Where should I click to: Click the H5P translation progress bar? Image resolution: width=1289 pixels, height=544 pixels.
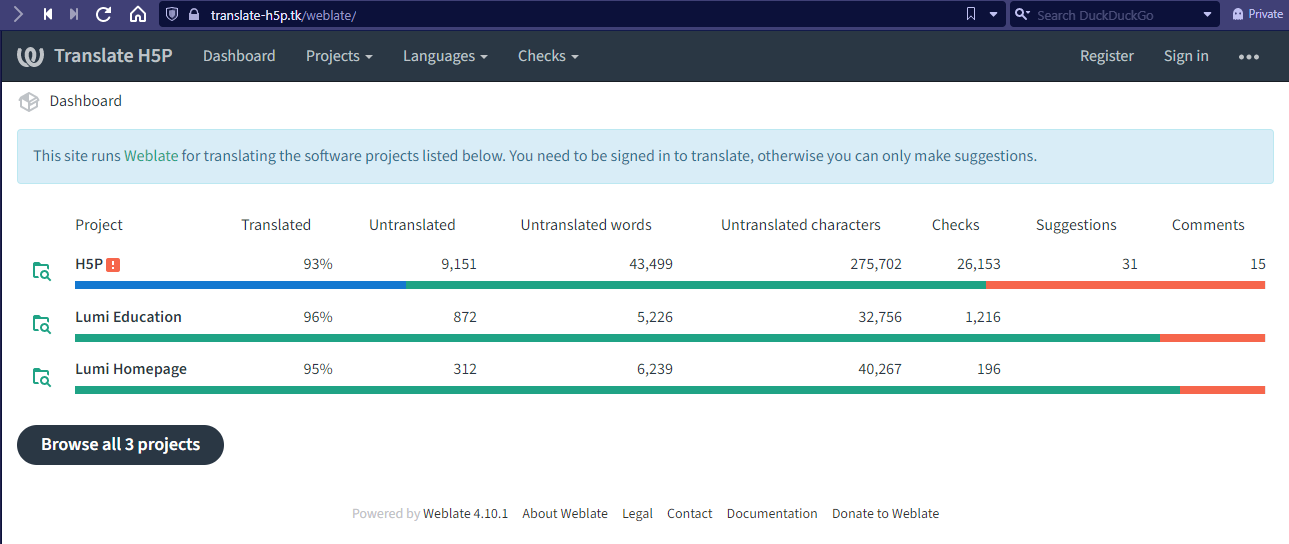(x=670, y=285)
